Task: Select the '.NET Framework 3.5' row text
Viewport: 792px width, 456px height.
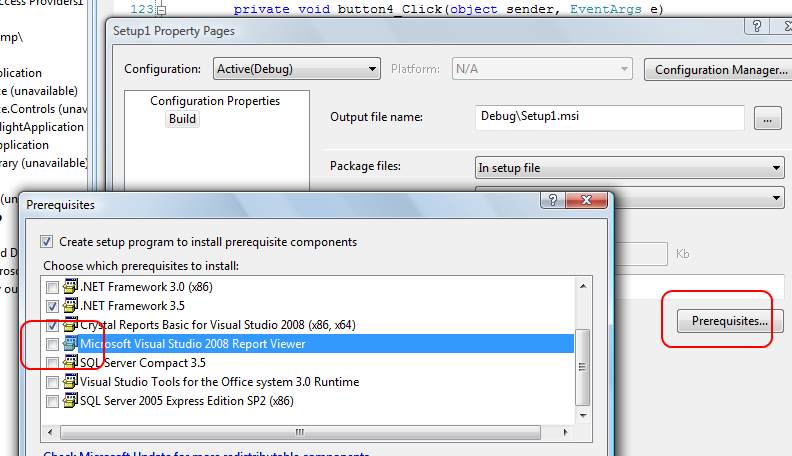Action: (132, 306)
